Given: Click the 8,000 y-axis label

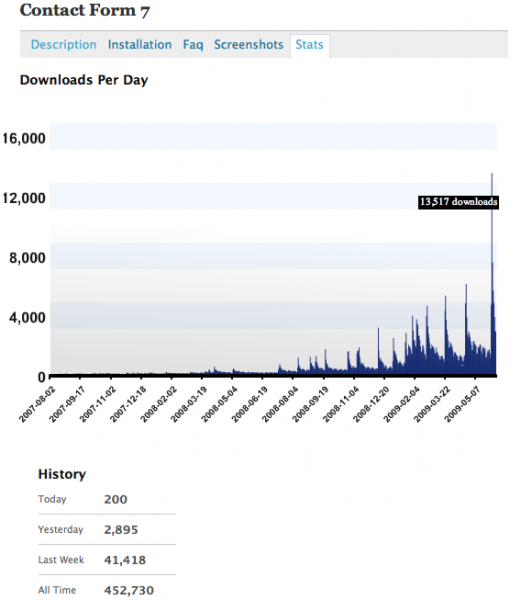Looking at the screenshot, I should coord(27,258).
